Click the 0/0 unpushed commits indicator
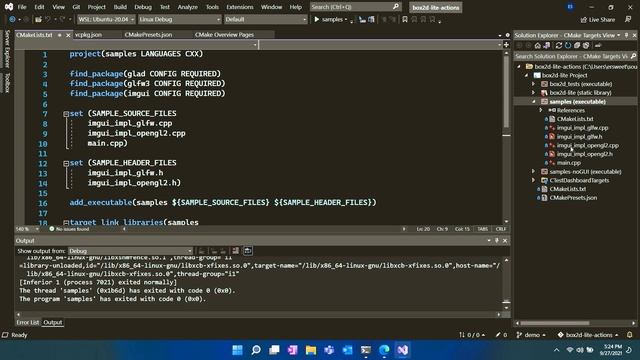 point(472,335)
